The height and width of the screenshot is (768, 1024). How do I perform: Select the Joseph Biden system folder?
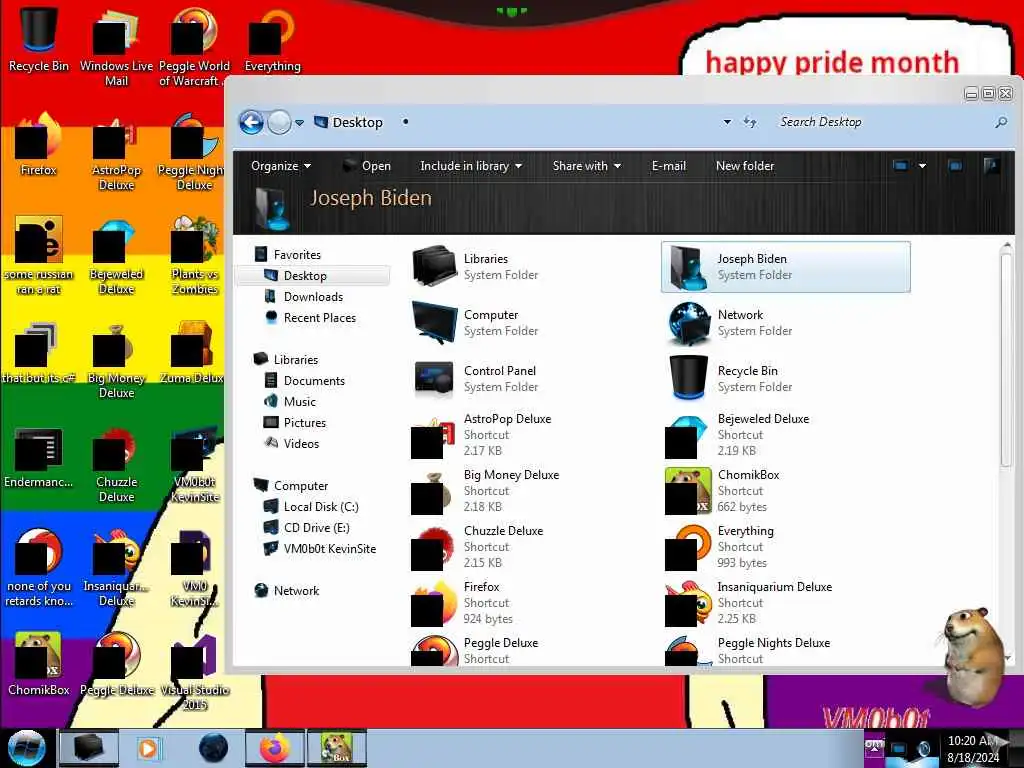click(786, 267)
